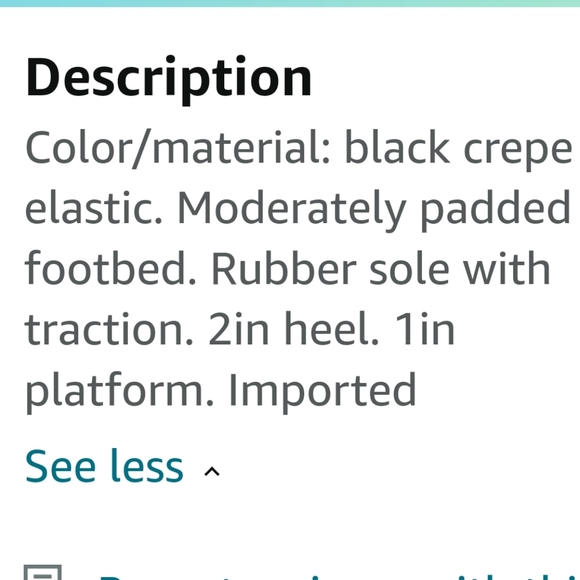Click the report icon below See less
This screenshot has height=580, width=580.
point(43,572)
